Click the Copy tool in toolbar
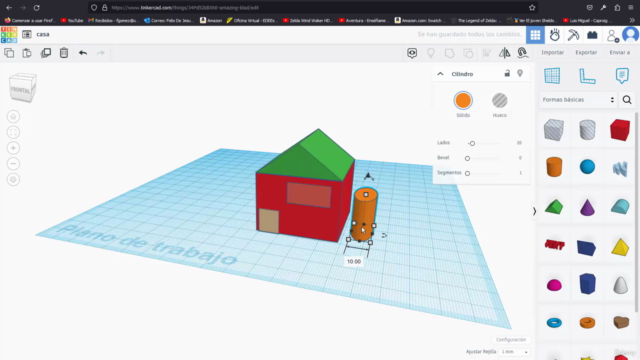Viewport: 640px width, 360px height. 9,53
